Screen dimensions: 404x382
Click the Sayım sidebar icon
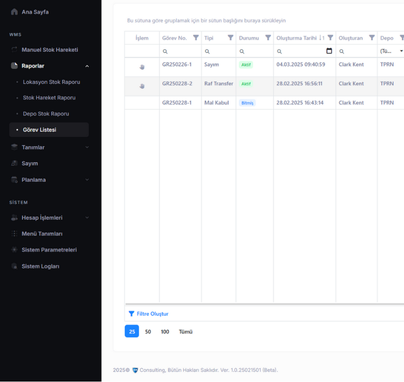[x=14, y=163]
